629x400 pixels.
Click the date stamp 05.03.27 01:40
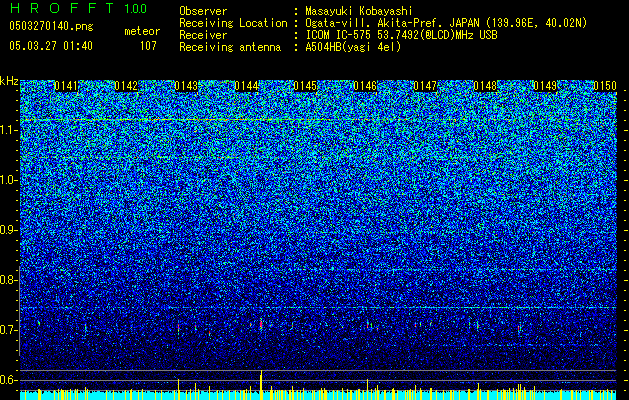click(x=51, y=46)
